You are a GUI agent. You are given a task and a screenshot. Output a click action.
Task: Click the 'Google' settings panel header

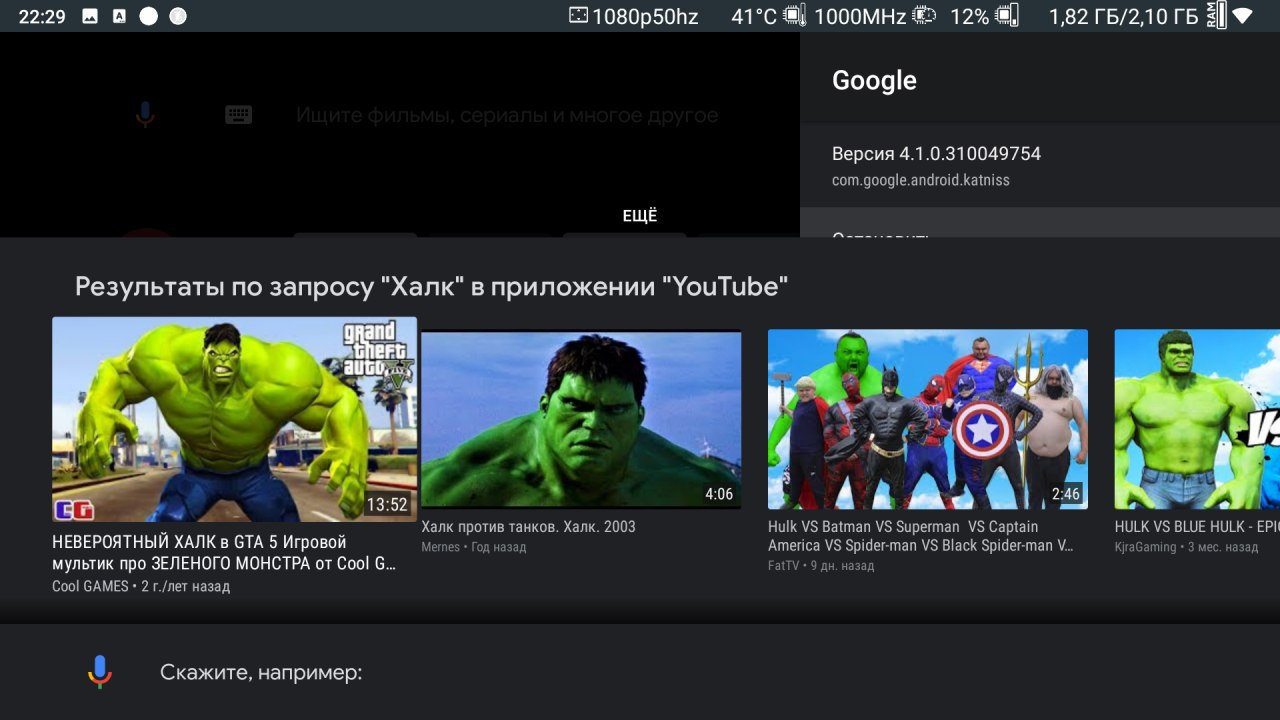[x=874, y=81]
